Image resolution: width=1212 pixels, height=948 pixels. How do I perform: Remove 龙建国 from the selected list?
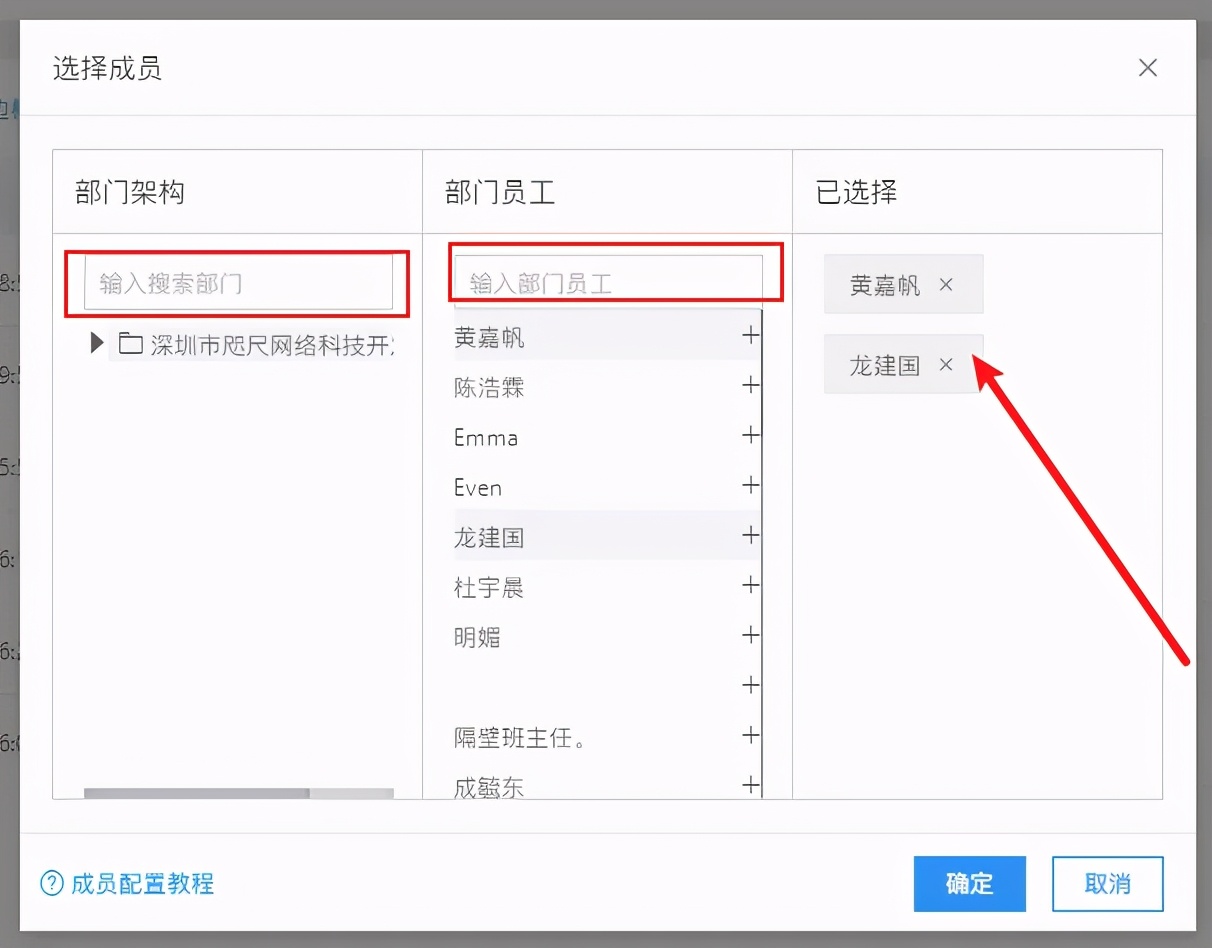point(945,364)
